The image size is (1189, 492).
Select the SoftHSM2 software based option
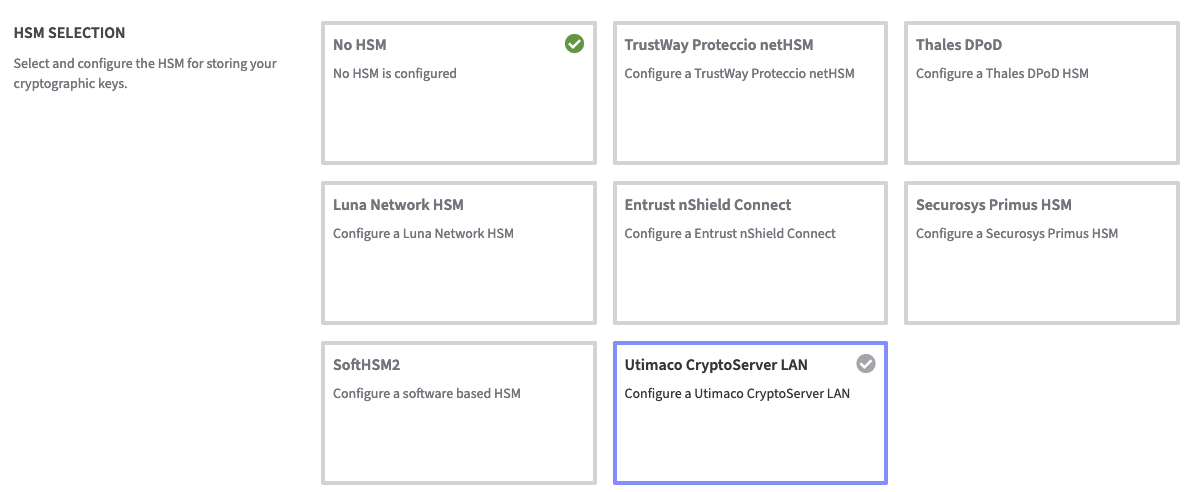click(x=458, y=430)
